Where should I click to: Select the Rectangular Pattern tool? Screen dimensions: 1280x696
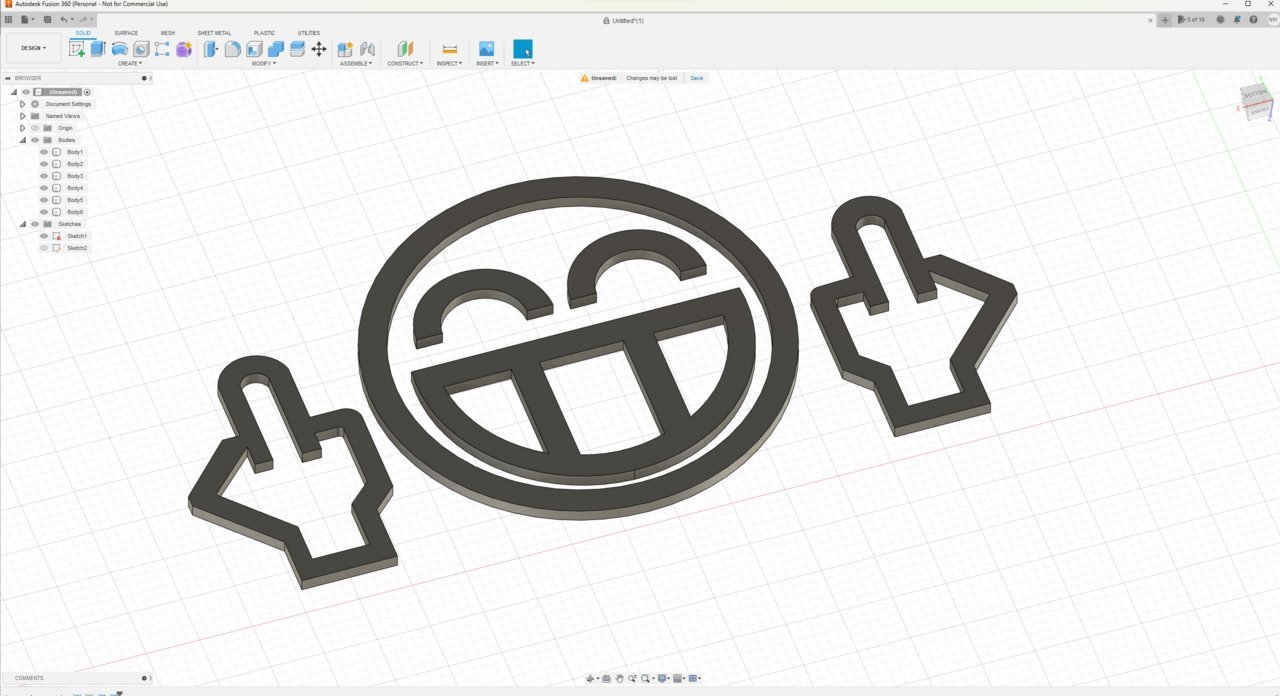click(x=162, y=49)
